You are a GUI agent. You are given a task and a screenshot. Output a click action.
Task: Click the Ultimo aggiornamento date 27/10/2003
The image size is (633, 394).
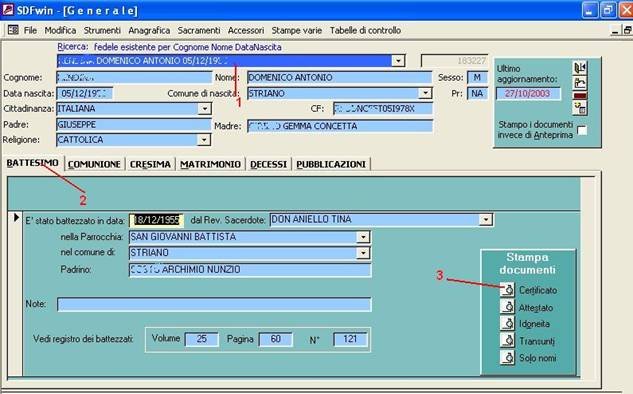point(528,94)
